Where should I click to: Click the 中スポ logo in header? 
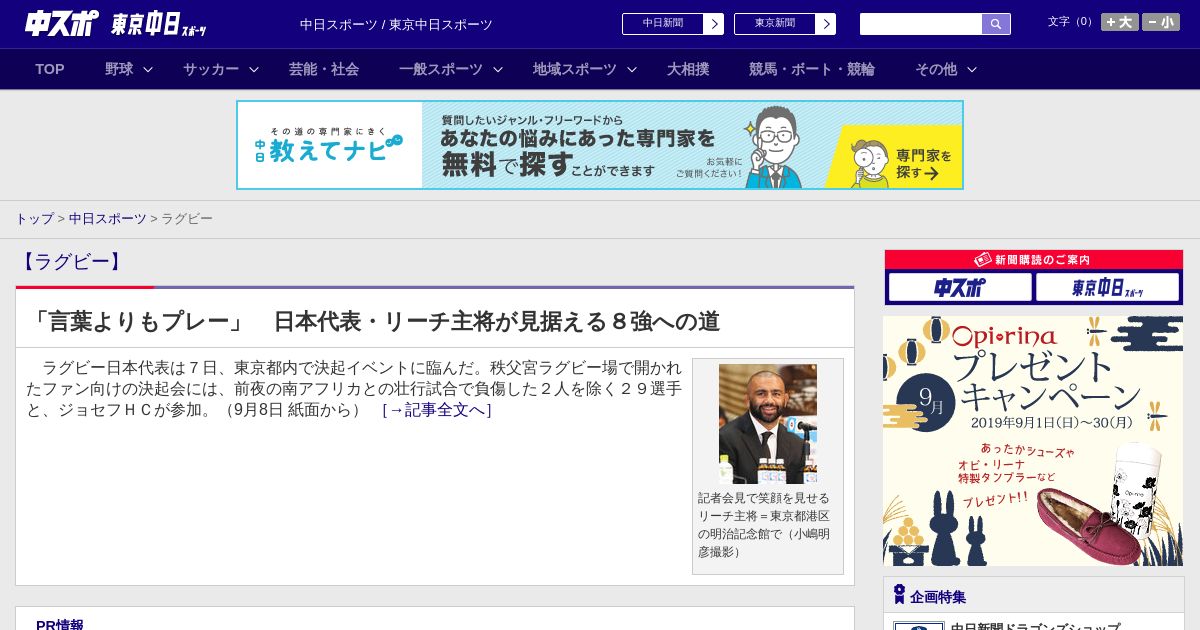click(60, 24)
